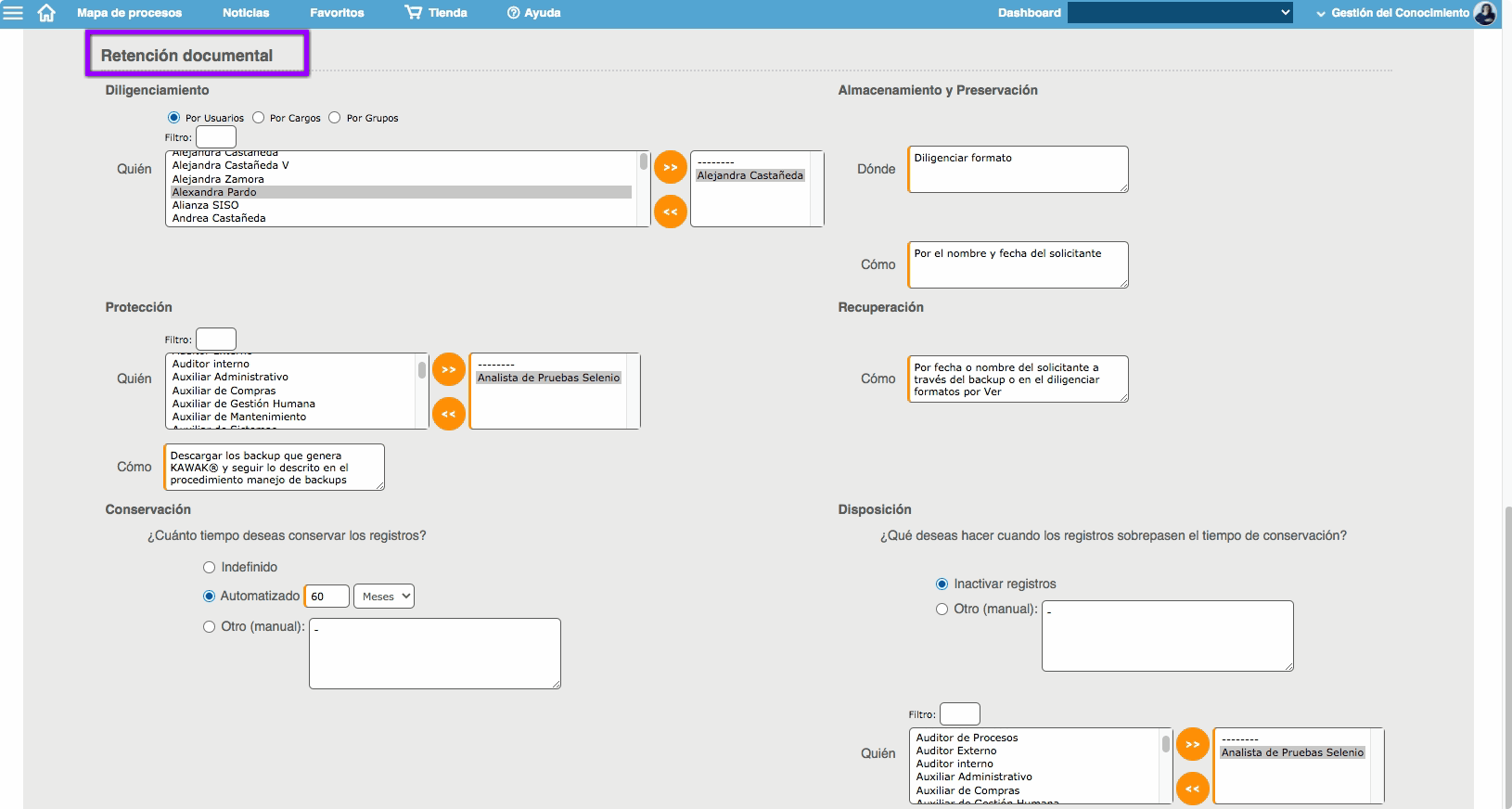This screenshot has height=809, width=1512.
Task: Open Ayuda menu label
Action: pyautogui.click(x=543, y=13)
